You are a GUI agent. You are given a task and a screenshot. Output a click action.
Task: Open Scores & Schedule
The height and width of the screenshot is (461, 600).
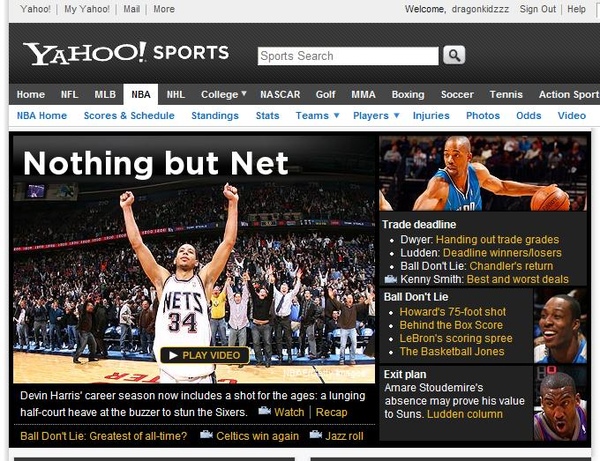129,116
